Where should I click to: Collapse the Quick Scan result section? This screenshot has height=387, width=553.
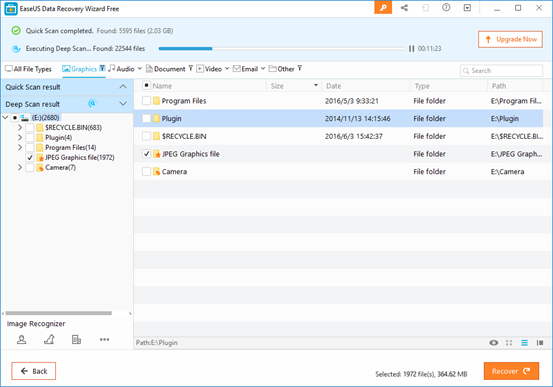(123, 87)
